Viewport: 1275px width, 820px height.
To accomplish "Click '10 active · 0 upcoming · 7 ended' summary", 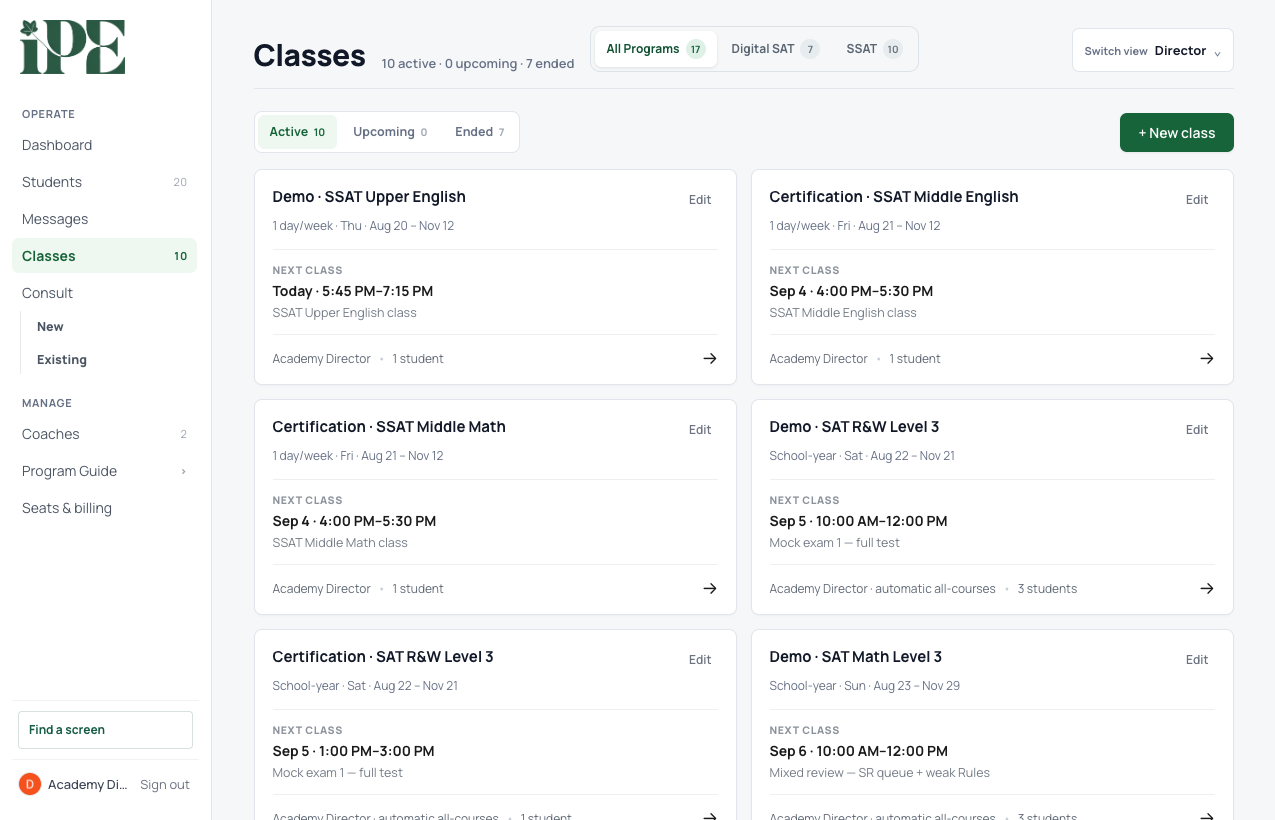I will click(478, 64).
